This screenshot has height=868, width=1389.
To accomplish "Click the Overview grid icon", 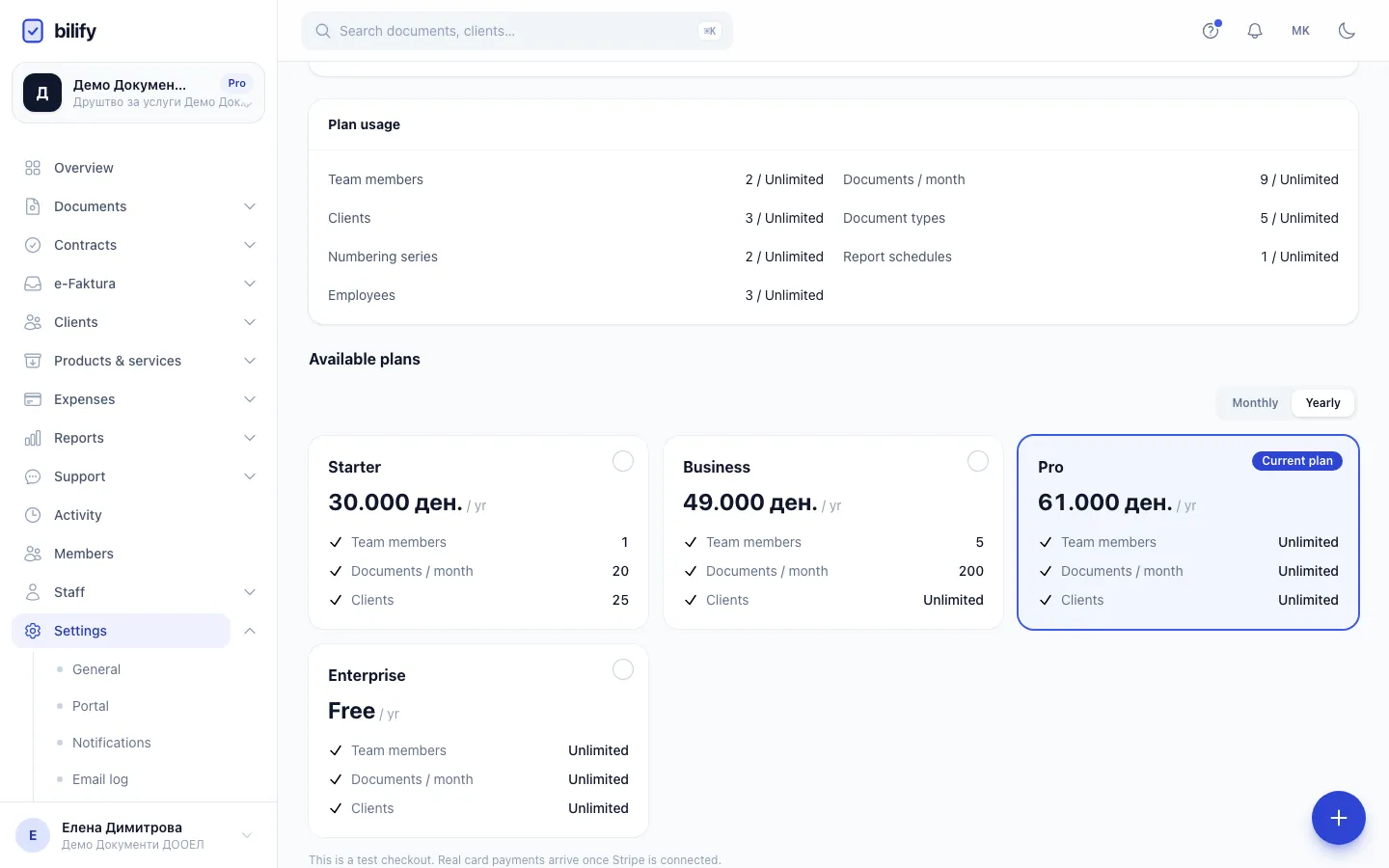I will point(33,168).
